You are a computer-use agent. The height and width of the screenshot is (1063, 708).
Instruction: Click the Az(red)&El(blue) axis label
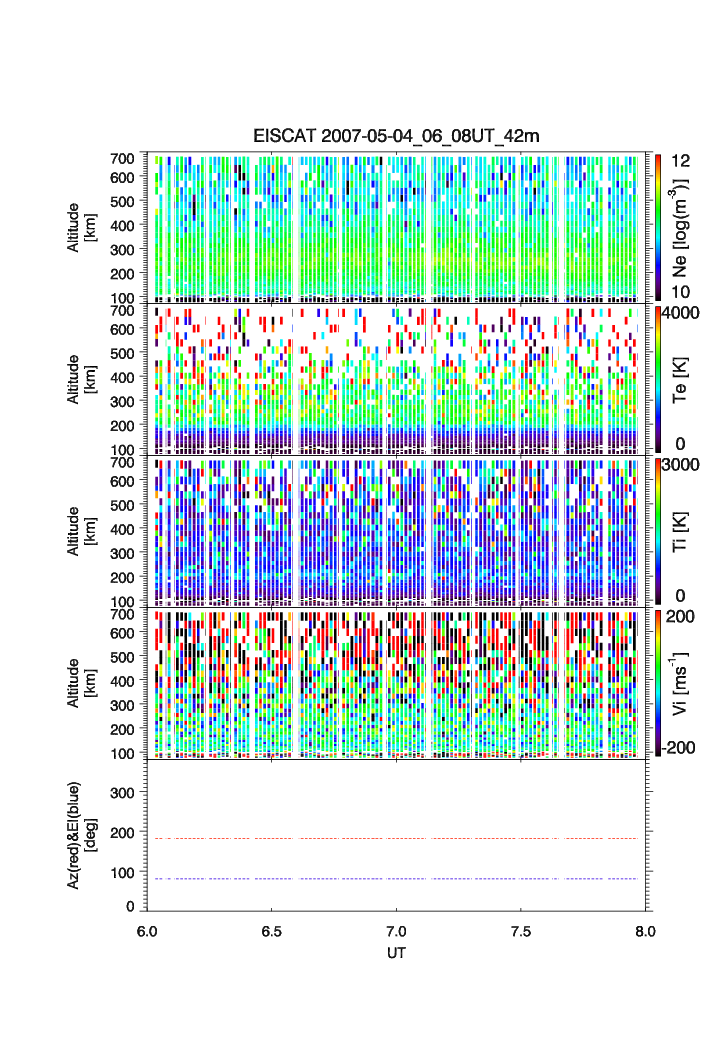80,835
